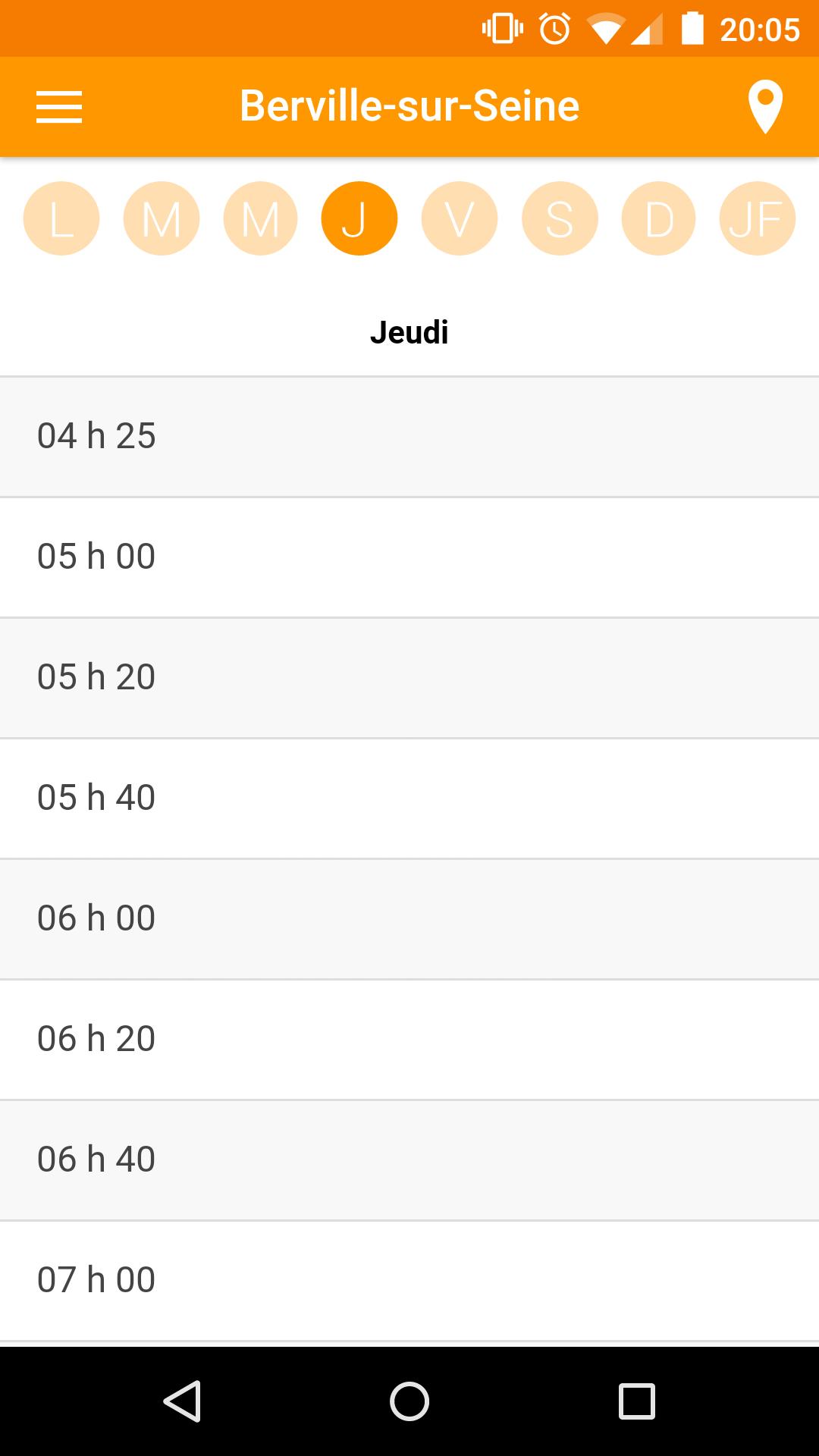Choose the 05 h 00 departure row
Viewport: 819px width, 1456px height.
409,557
